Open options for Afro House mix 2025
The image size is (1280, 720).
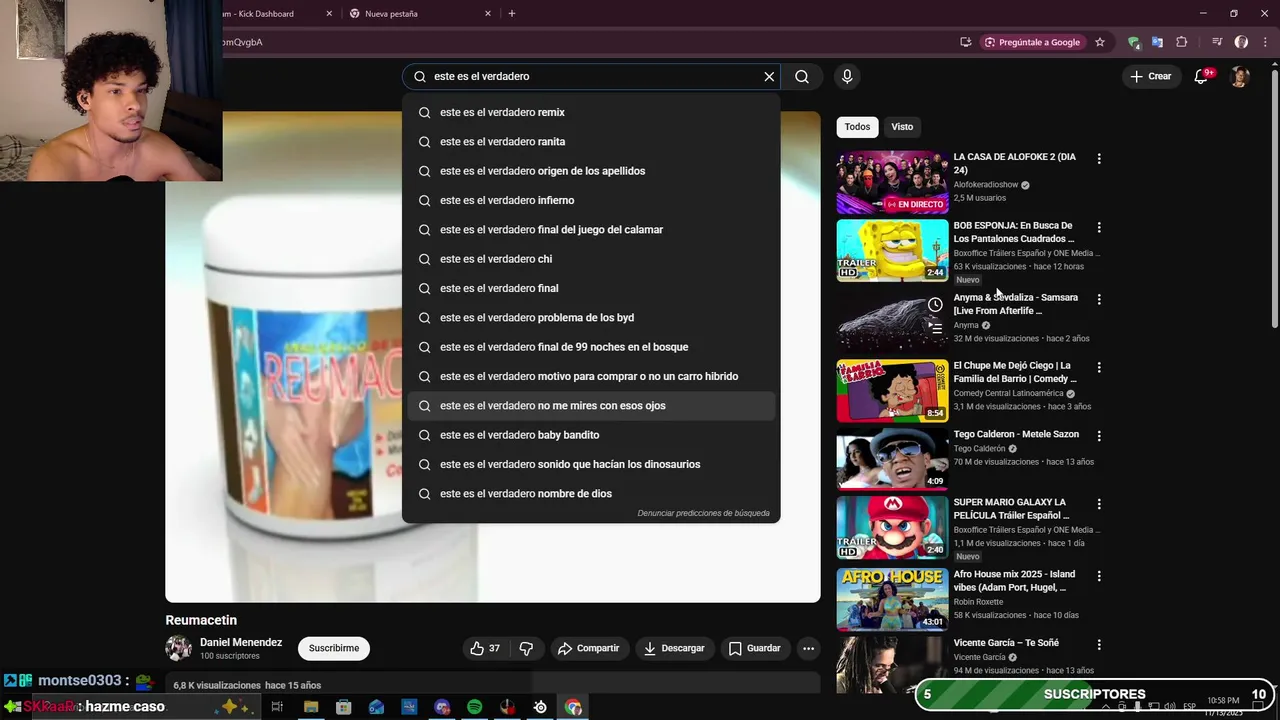[1099, 576]
